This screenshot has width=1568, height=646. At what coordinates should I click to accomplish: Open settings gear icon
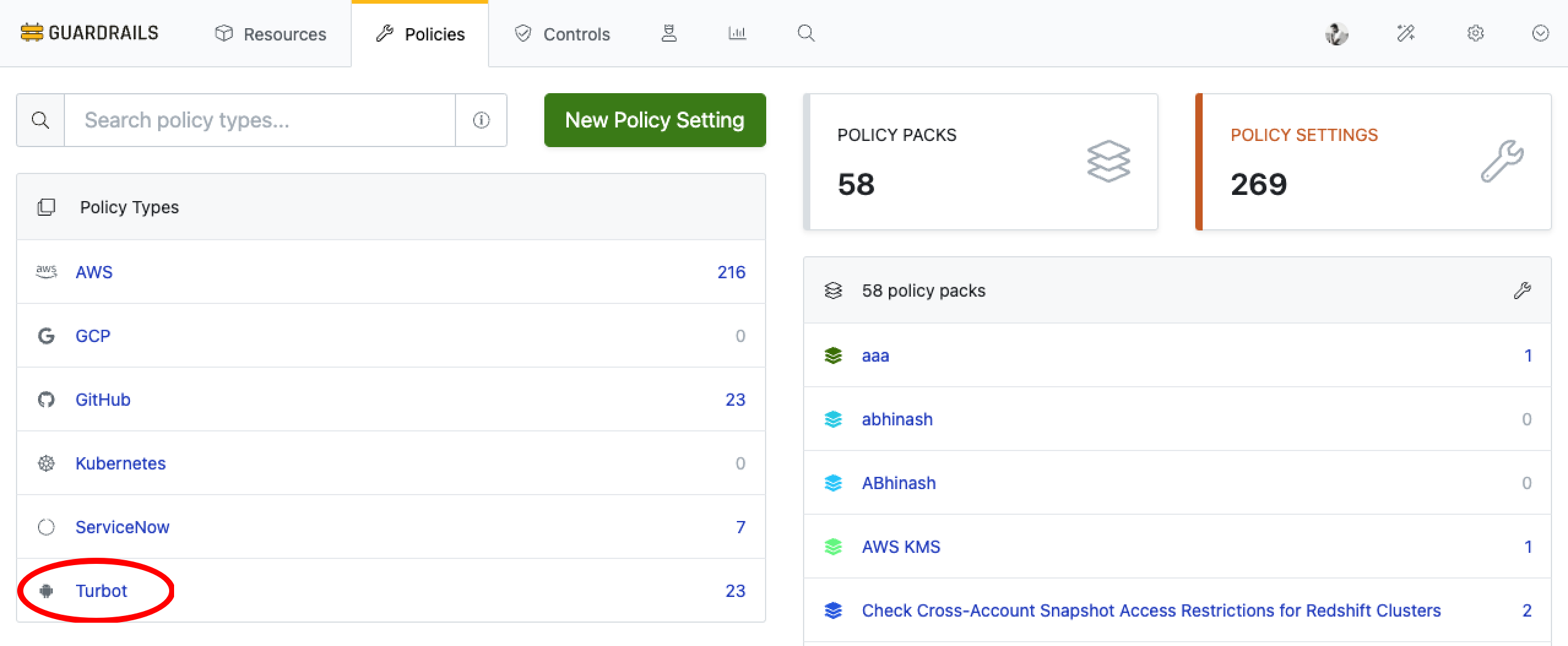click(1475, 33)
